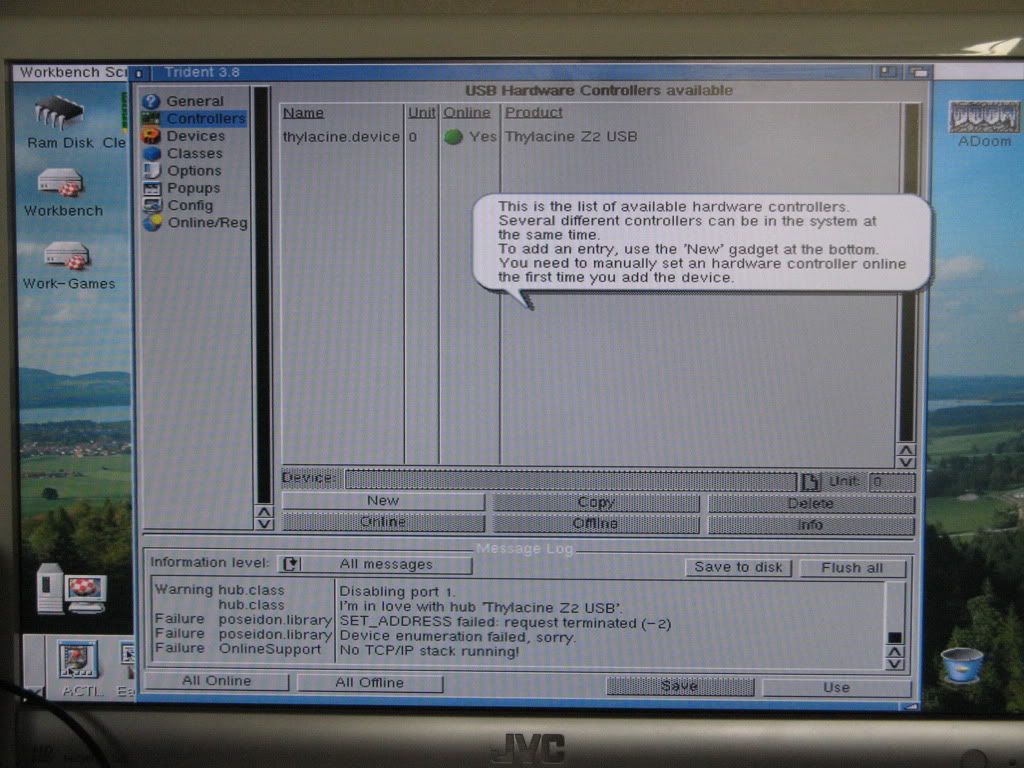Viewport: 1024px width, 768px height.
Task: Click the trashcan icon on desktop
Action: (961, 664)
